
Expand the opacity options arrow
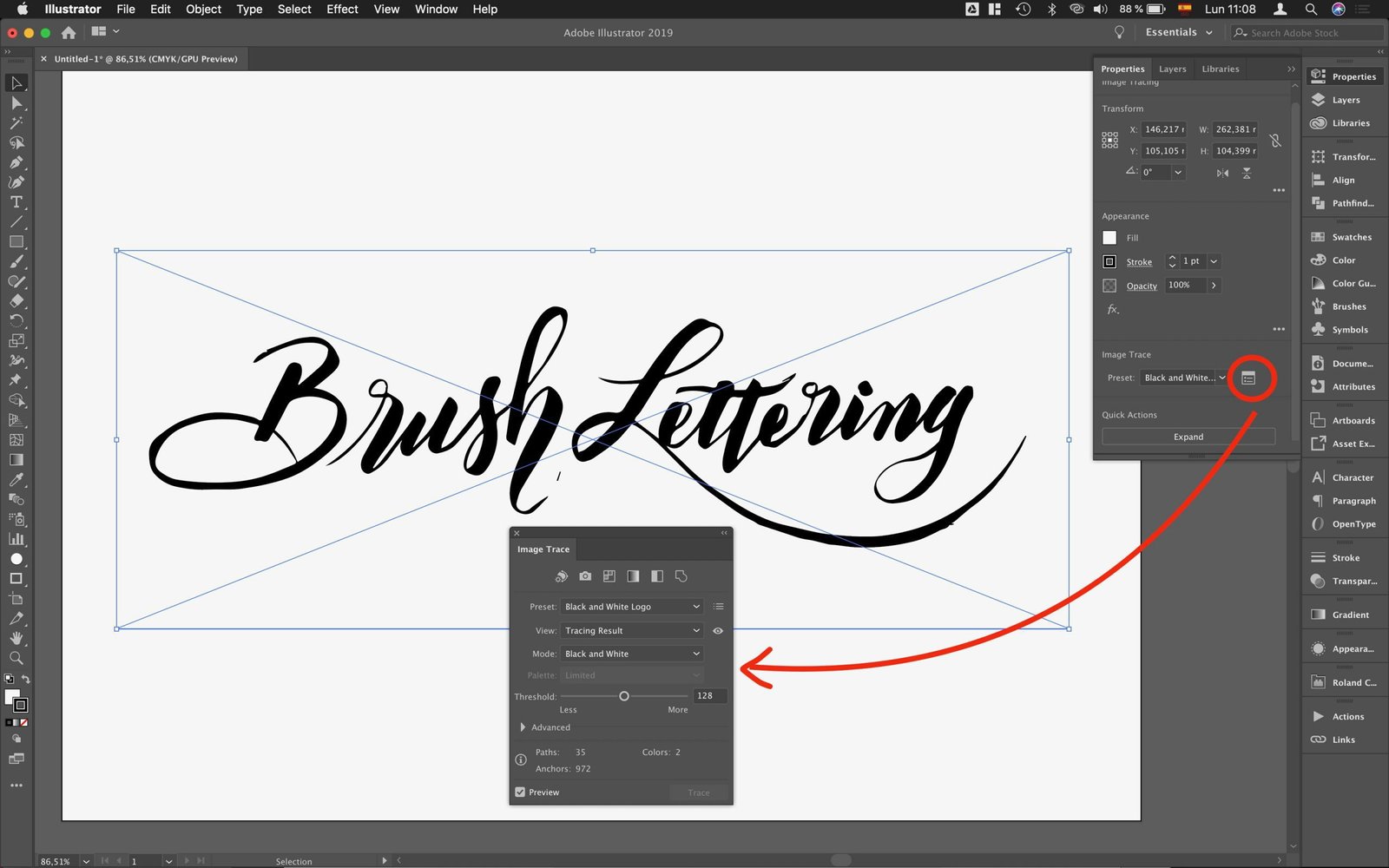point(1214,285)
